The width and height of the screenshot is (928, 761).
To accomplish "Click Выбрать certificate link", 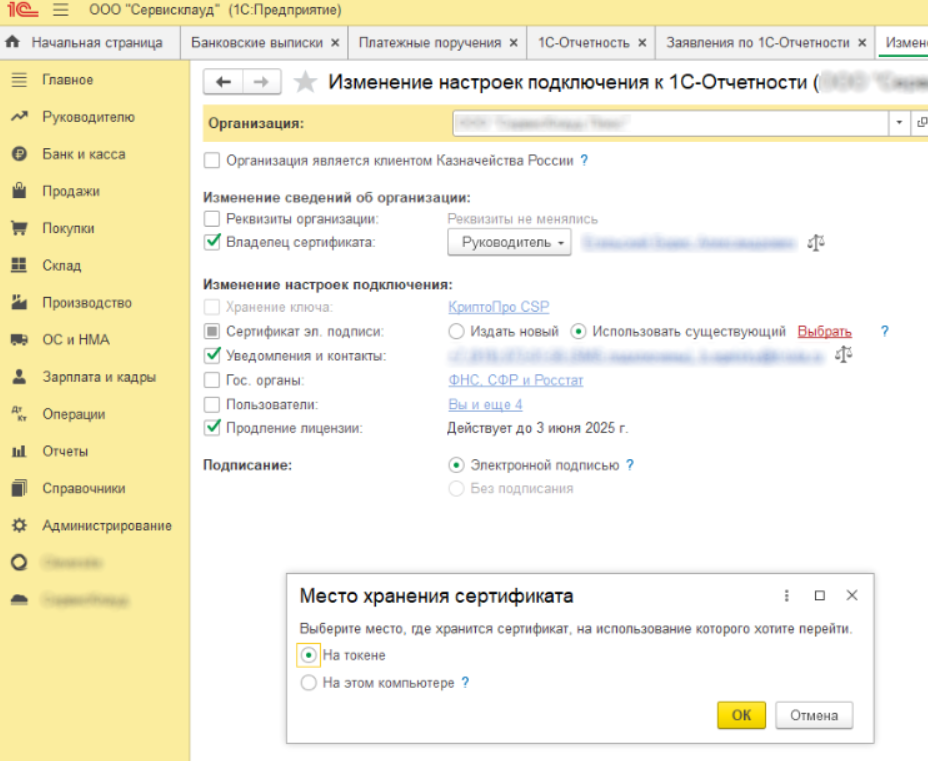I will (824, 331).
